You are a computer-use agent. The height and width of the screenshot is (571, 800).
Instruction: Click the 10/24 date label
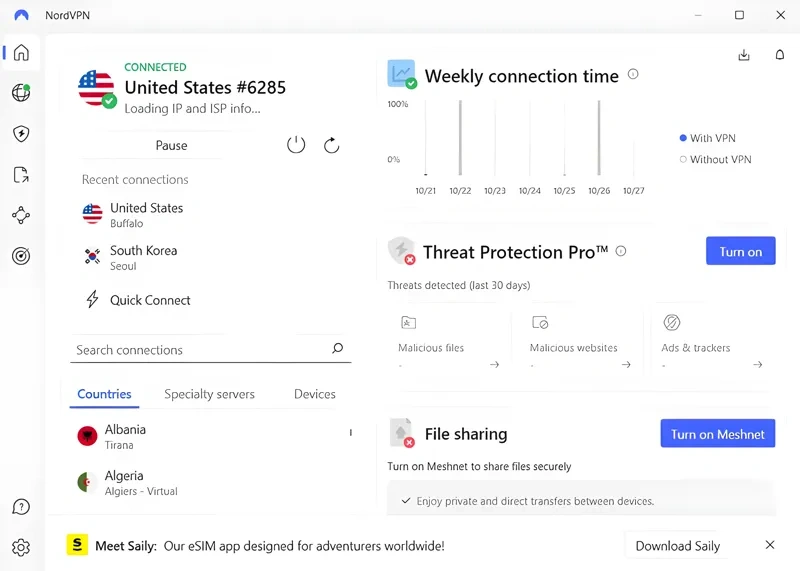[x=530, y=191]
